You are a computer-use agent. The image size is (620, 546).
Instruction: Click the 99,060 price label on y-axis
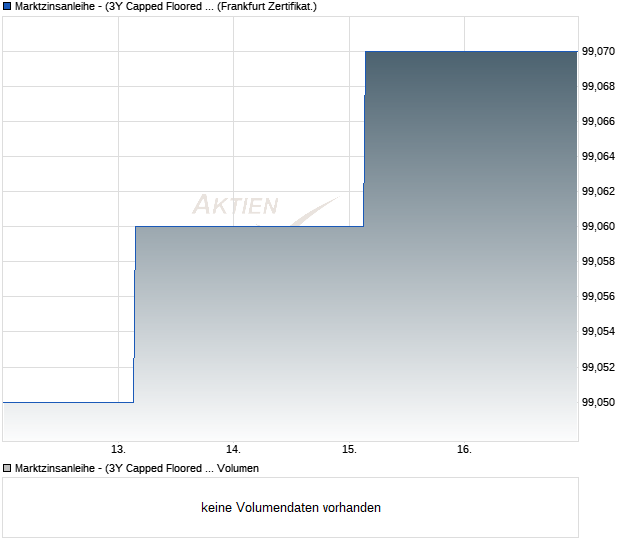click(x=599, y=226)
